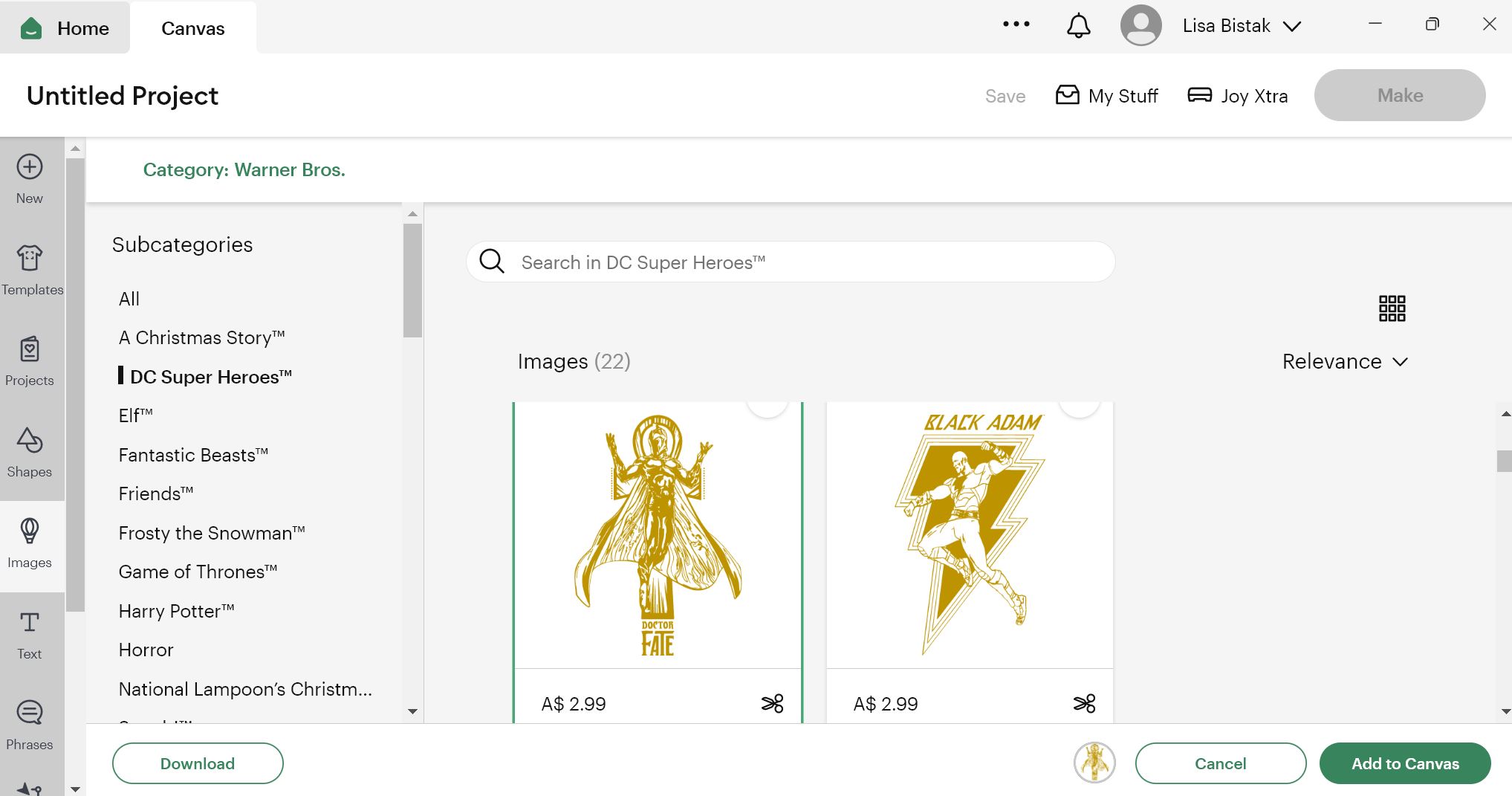Click Add to Canvas button
This screenshot has width=1512, height=796.
point(1405,763)
